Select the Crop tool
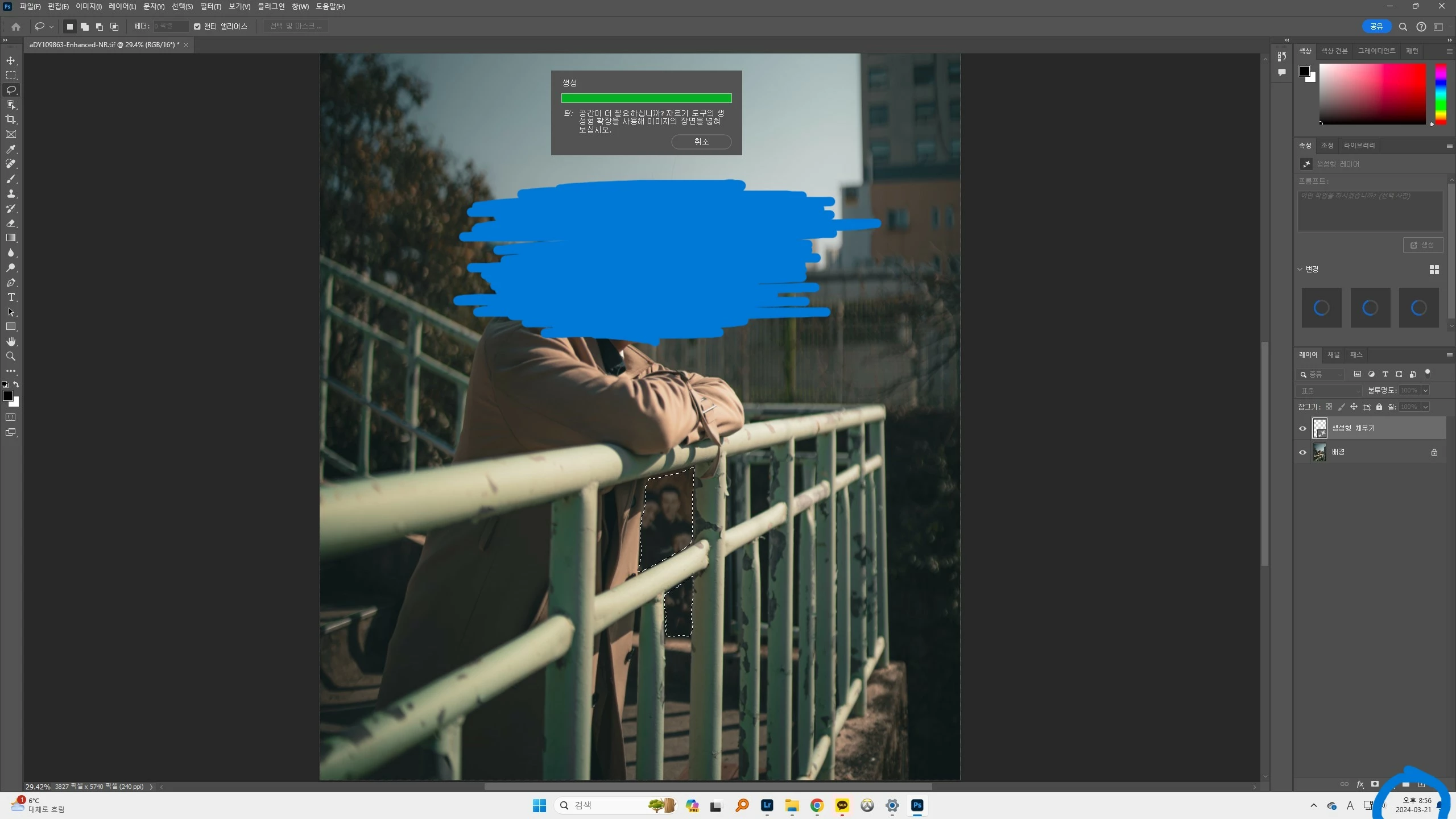Viewport: 1456px width, 819px height. tap(11, 119)
